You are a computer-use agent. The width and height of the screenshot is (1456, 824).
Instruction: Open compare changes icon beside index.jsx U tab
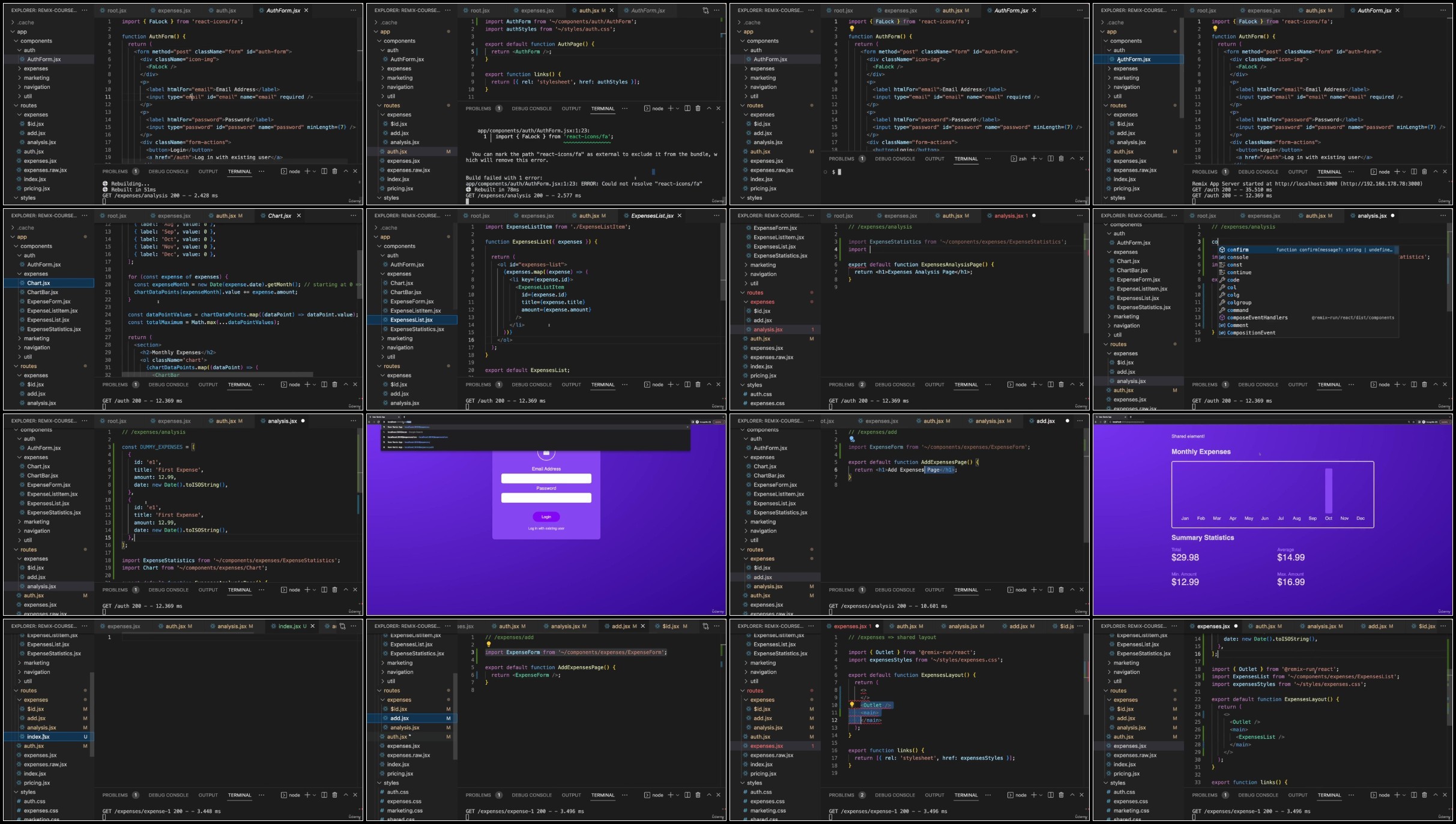(342, 626)
